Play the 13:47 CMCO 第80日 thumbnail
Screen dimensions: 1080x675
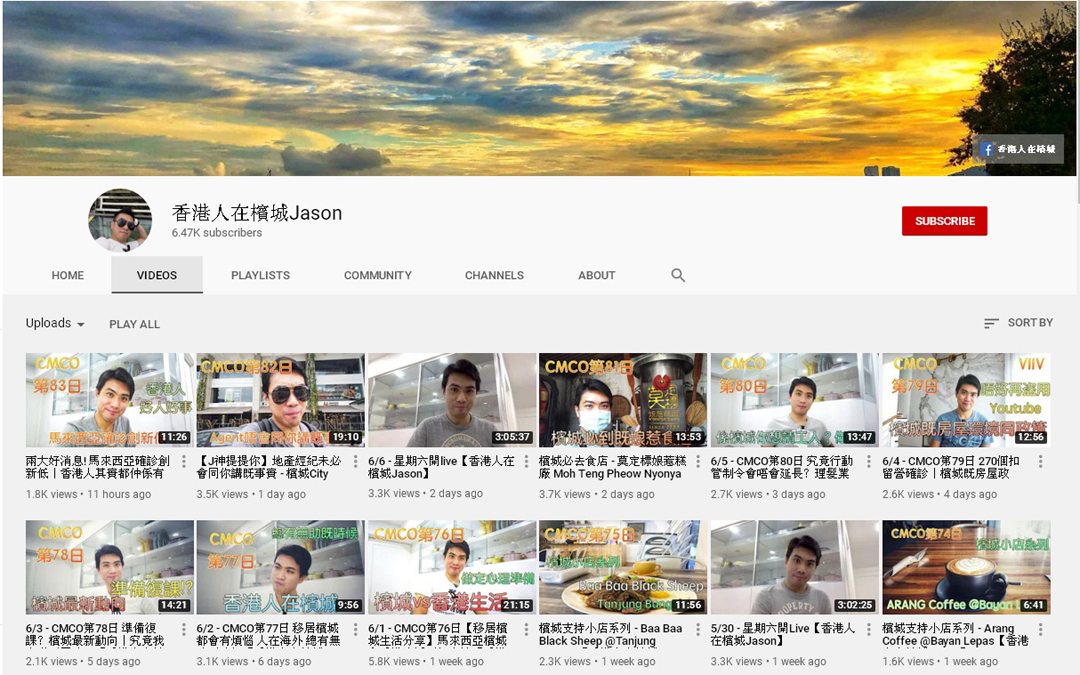(794, 400)
